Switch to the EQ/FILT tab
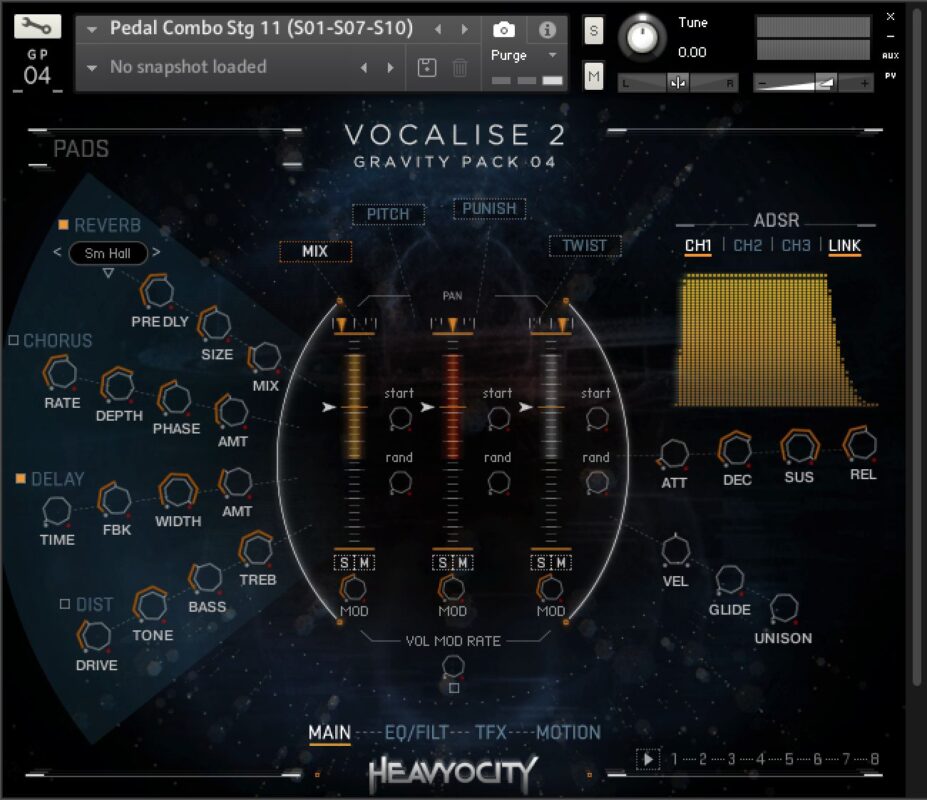 [x=416, y=732]
